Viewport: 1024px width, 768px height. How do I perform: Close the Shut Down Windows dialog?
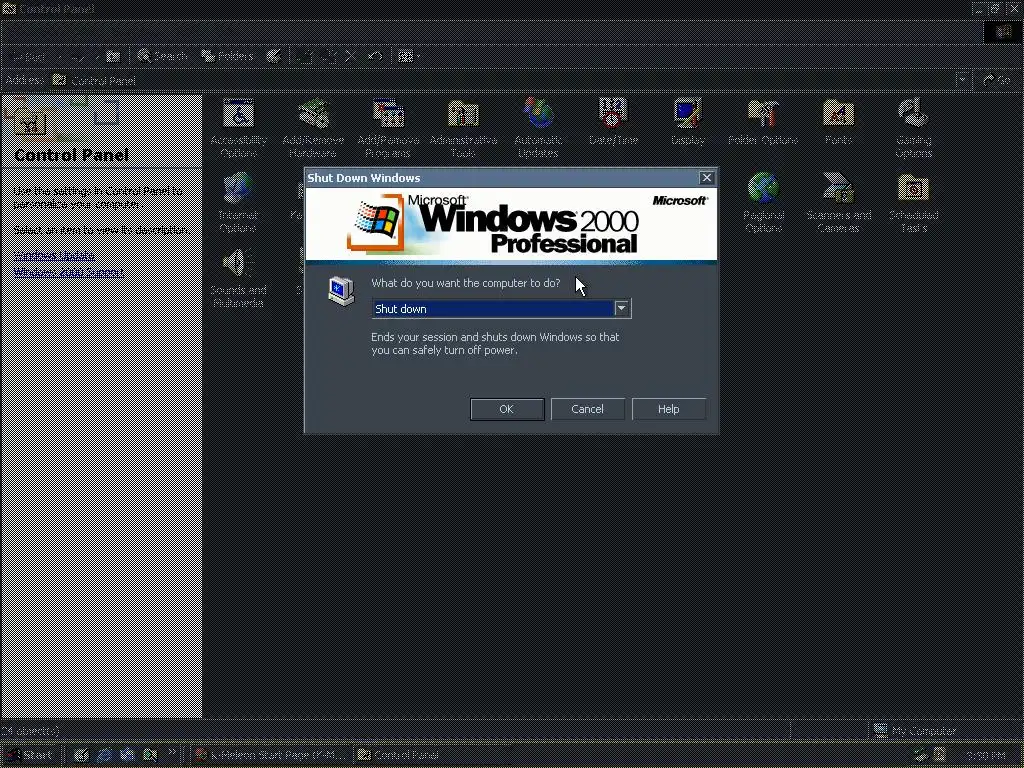(x=706, y=178)
